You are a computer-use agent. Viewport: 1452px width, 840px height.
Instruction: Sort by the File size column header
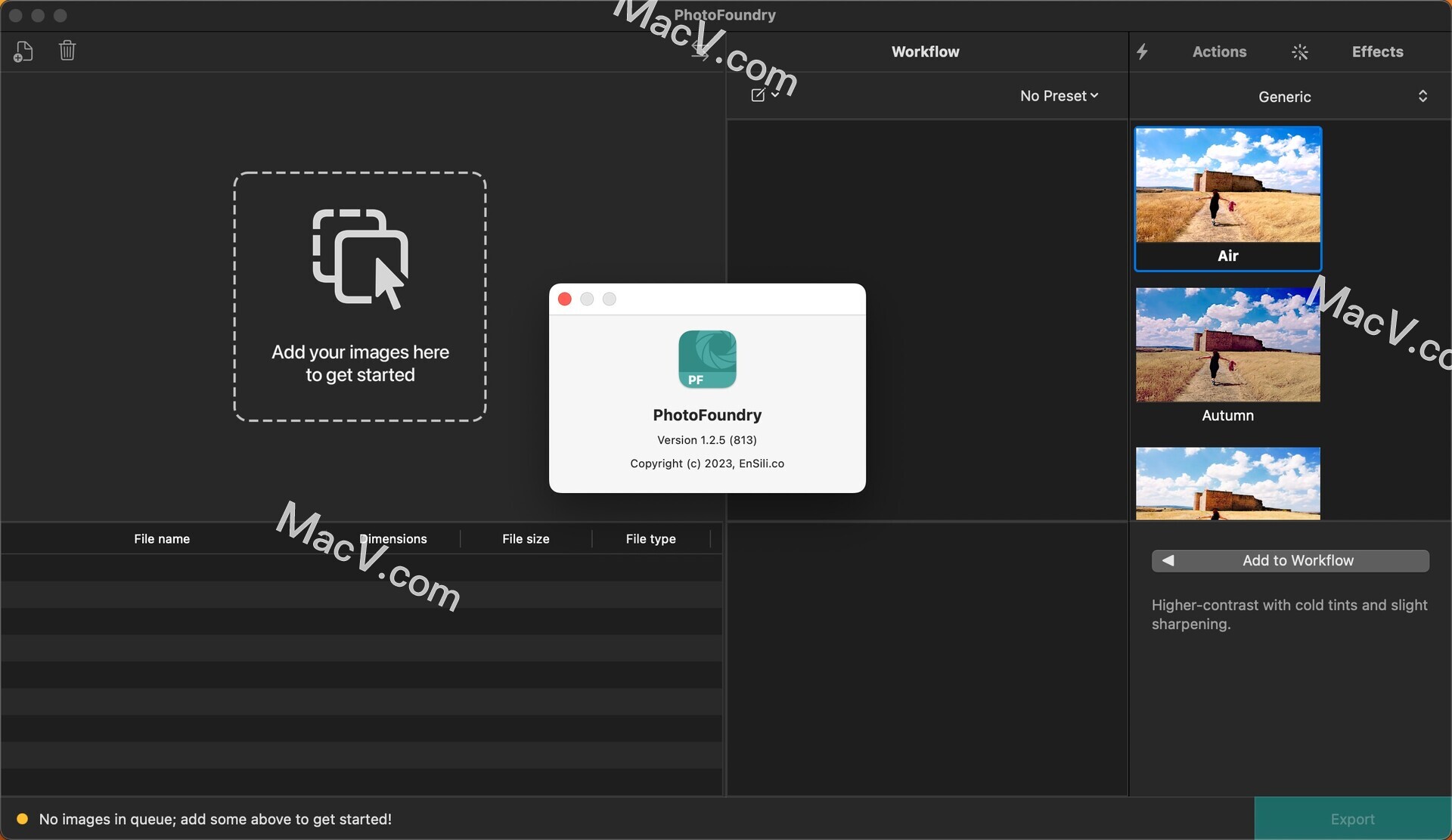(x=526, y=539)
